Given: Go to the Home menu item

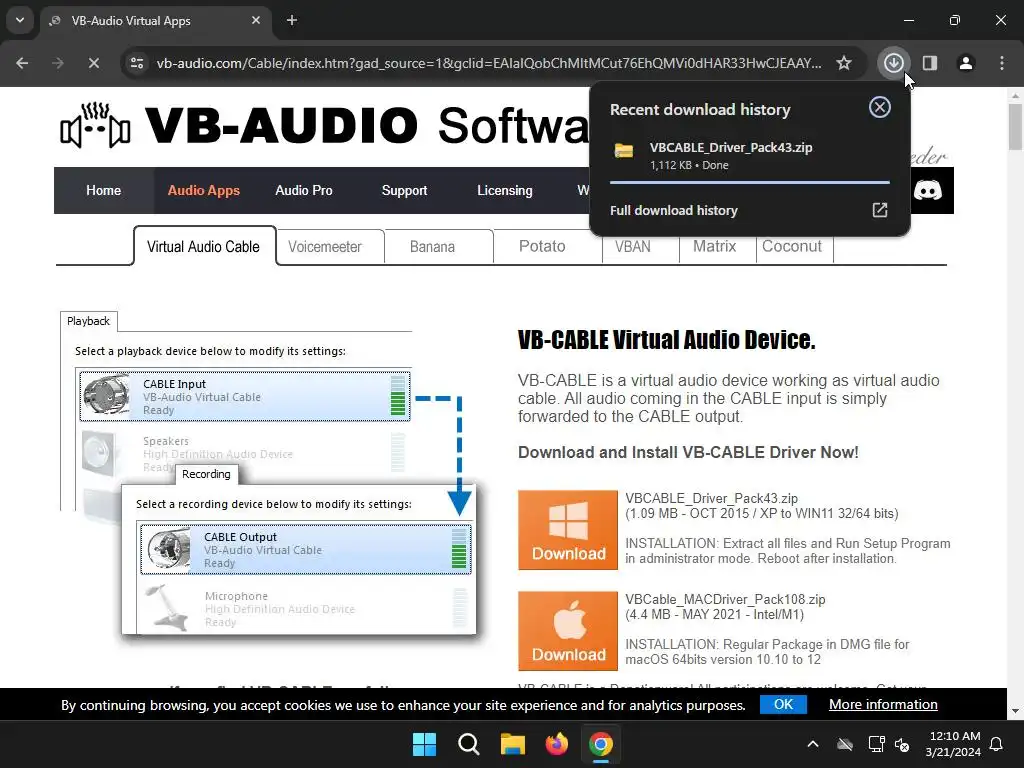Looking at the screenshot, I should coord(103,190).
